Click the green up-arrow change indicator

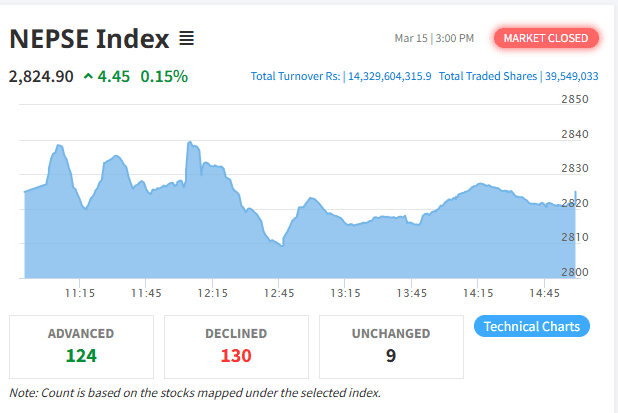(89, 75)
